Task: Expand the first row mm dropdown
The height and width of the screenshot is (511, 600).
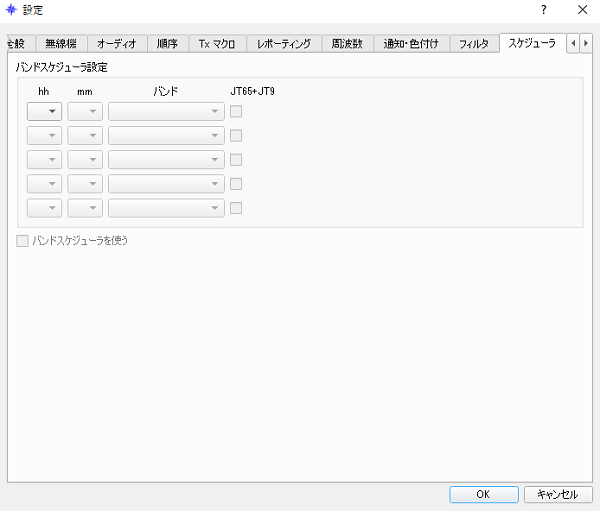Action: click(x=85, y=111)
